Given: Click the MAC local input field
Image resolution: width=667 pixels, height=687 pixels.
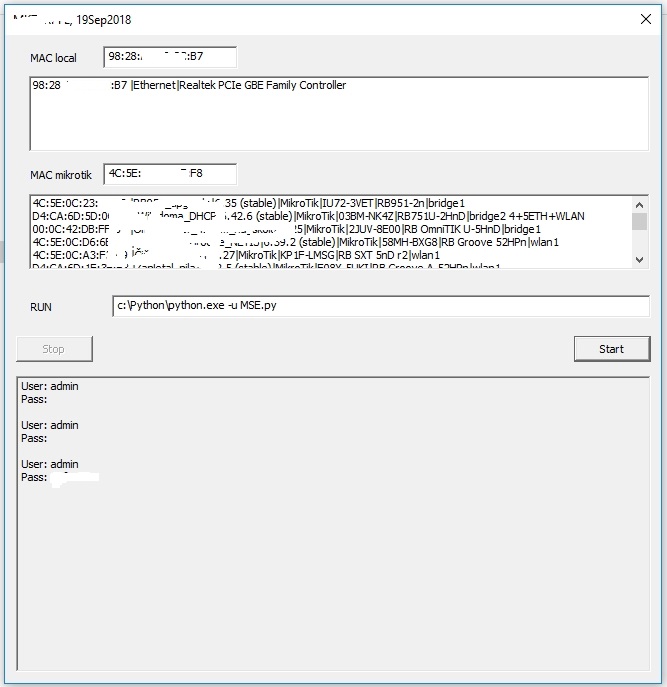Looking at the screenshot, I should point(170,57).
